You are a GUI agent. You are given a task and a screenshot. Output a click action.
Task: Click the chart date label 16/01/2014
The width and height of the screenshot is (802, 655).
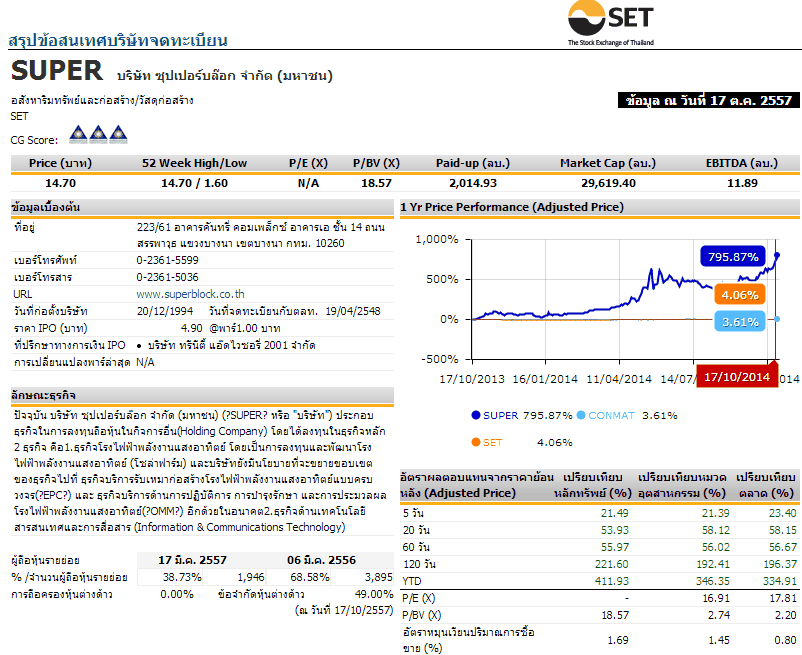tap(545, 379)
